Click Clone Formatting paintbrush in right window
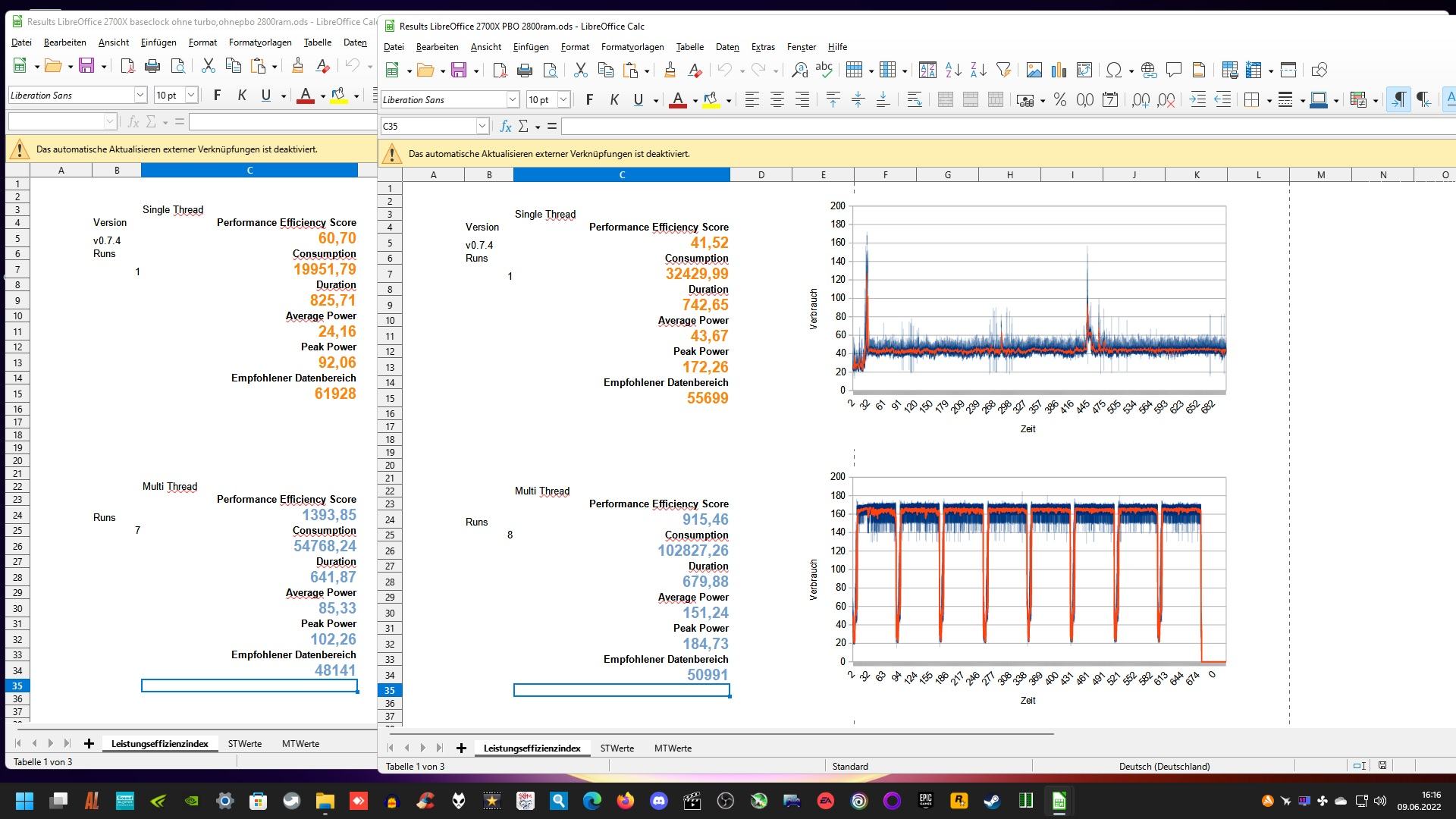This screenshot has width=1456, height=819. (670, 71)
